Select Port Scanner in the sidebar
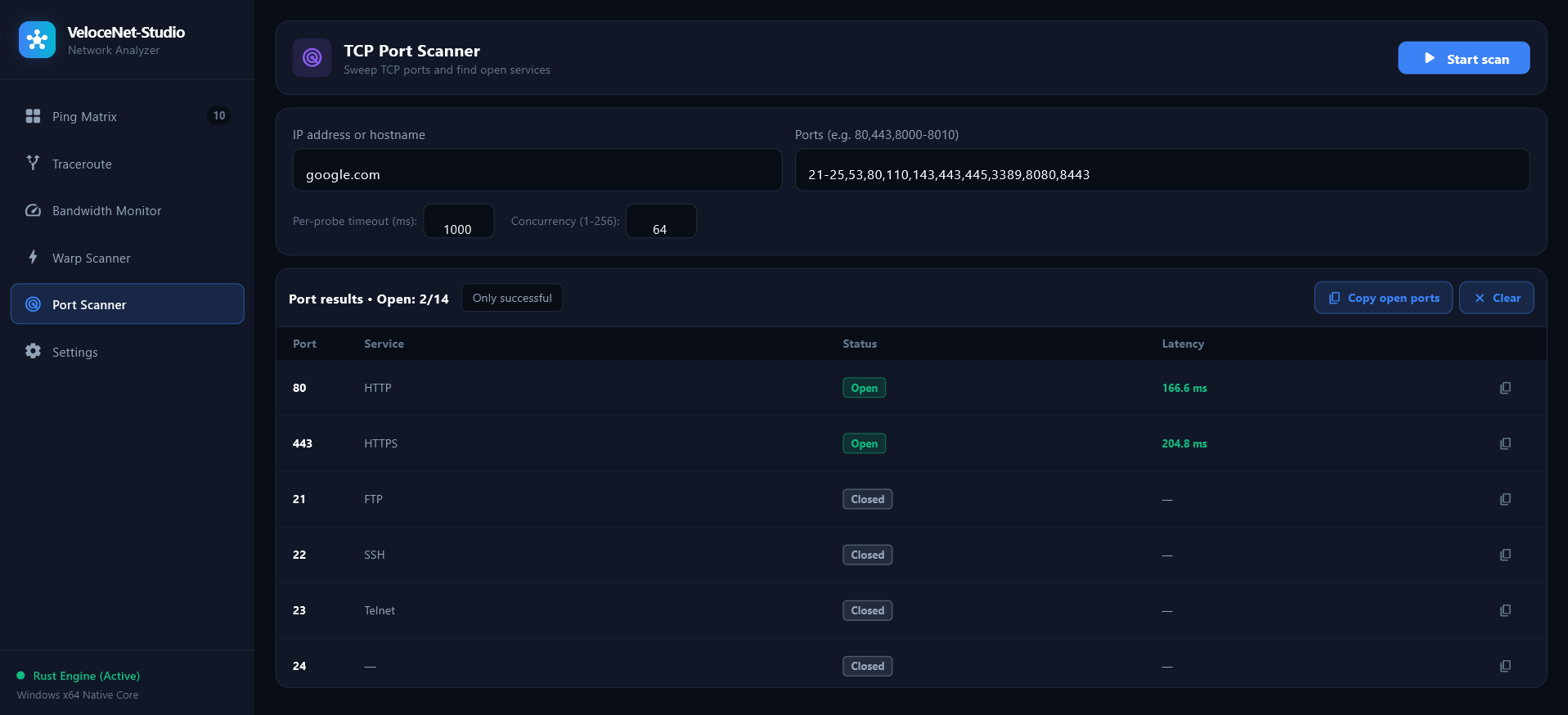This screenshot has width=1568, height=715. tap(128, 304)
